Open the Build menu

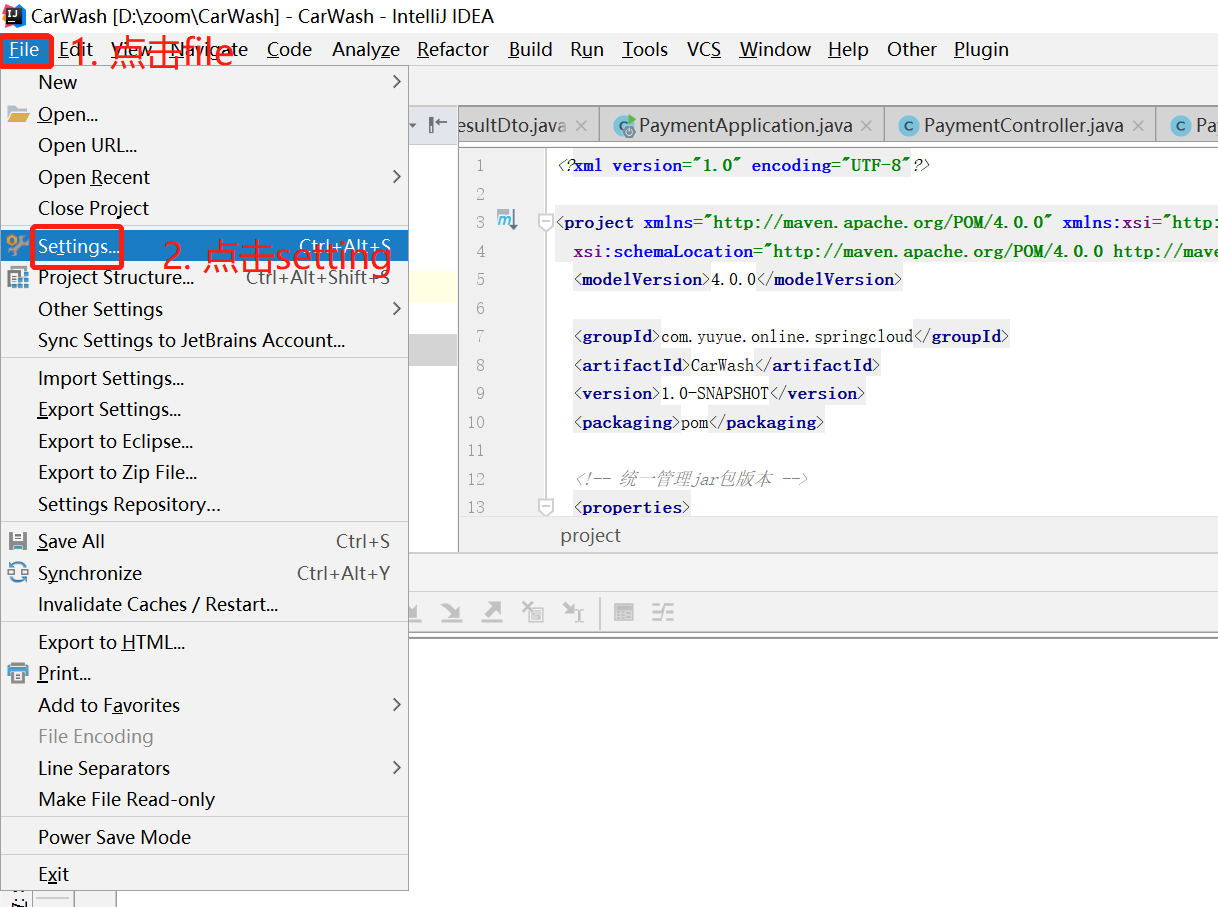click(x=530, y=49)
